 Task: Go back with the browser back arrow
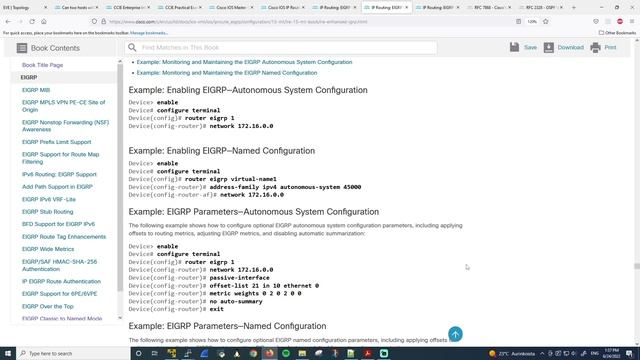pos(8,22)
